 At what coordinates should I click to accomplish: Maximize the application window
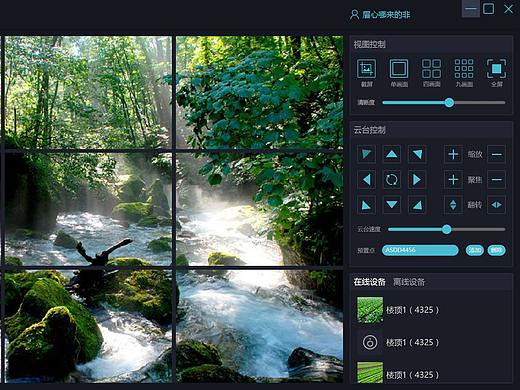[x=489, y=9]
